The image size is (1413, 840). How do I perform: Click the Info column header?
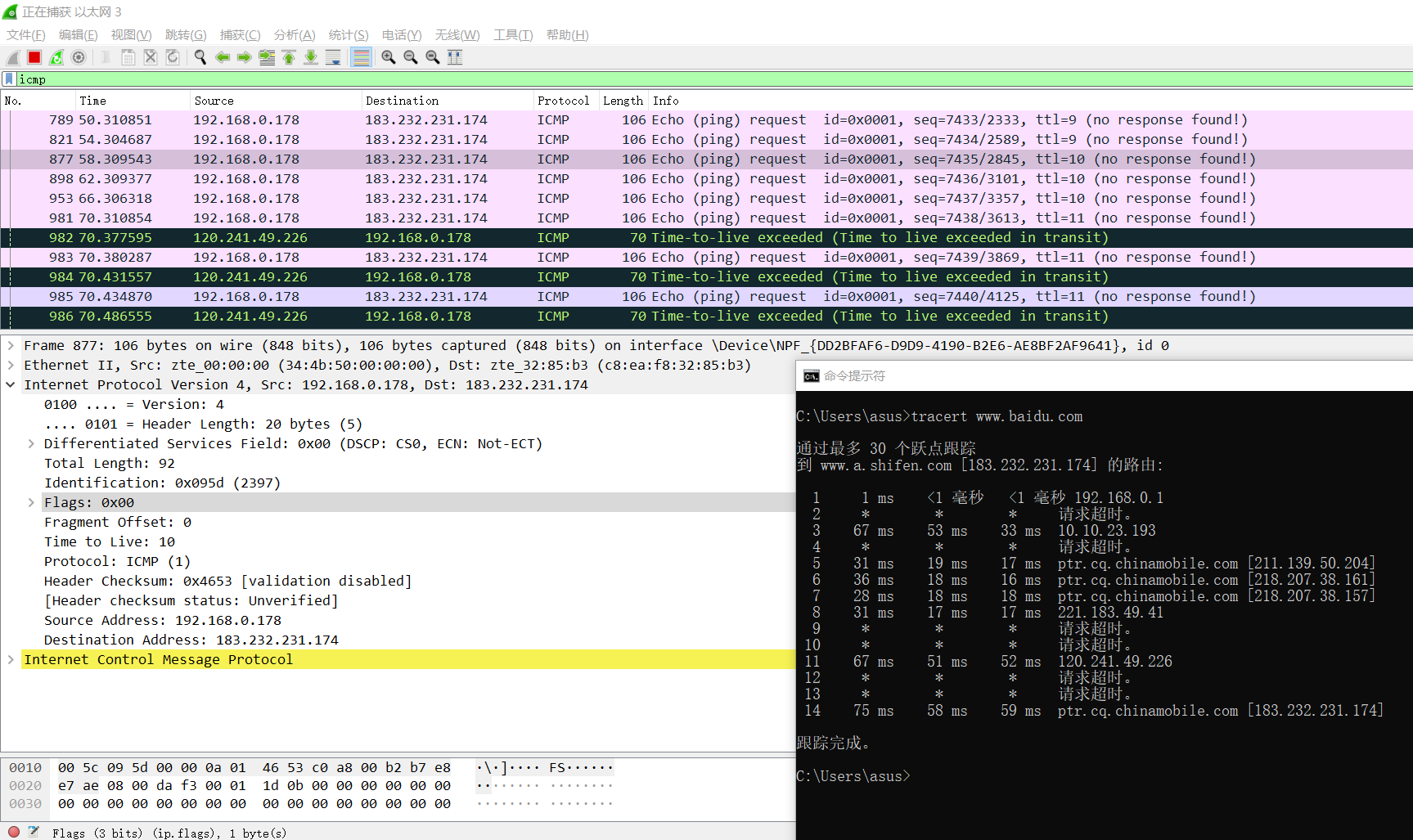(1030, 101)
